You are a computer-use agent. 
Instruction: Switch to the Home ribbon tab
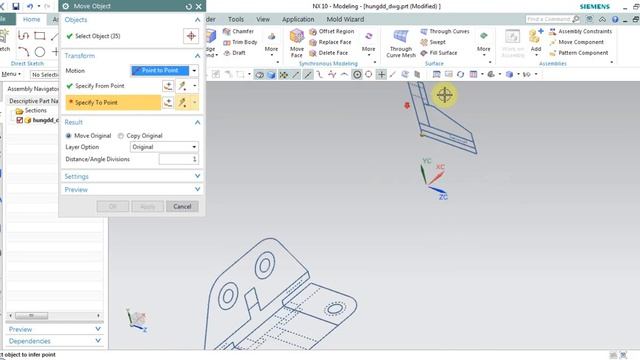[x=31, y=19]
